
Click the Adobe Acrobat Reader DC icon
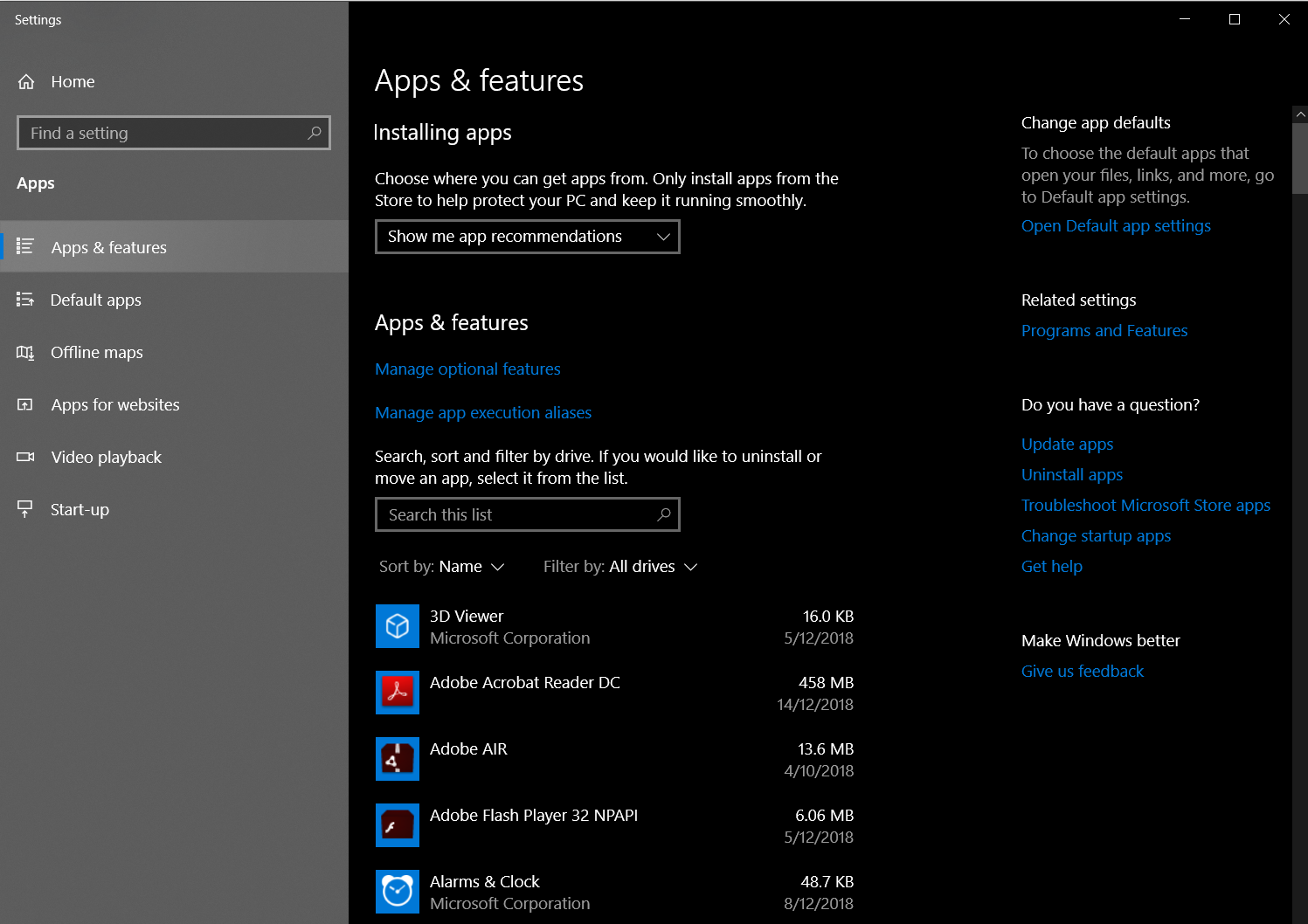[x=398, y=693]
